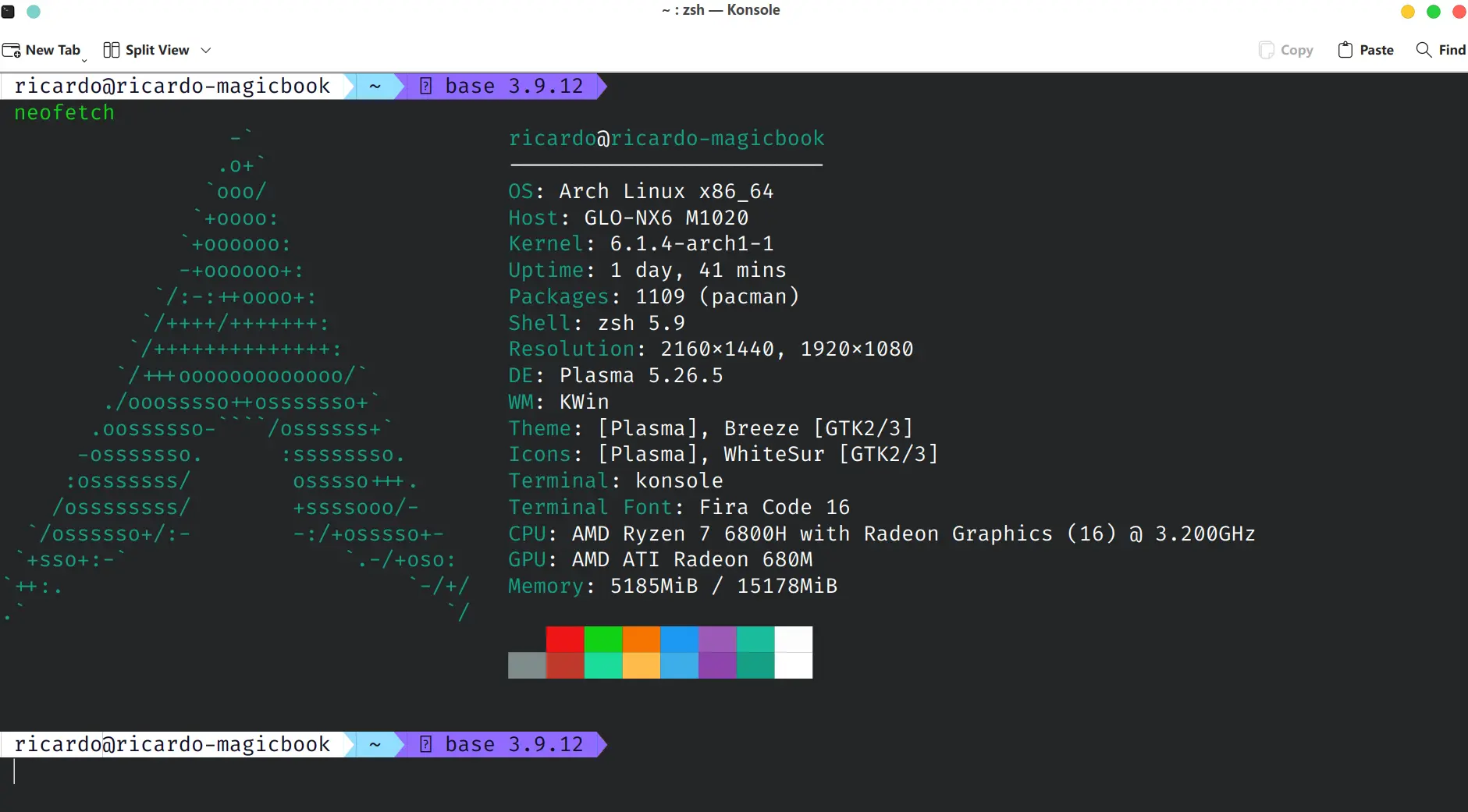Open Find with the magnifier icon

click(x=1424, y=50)
